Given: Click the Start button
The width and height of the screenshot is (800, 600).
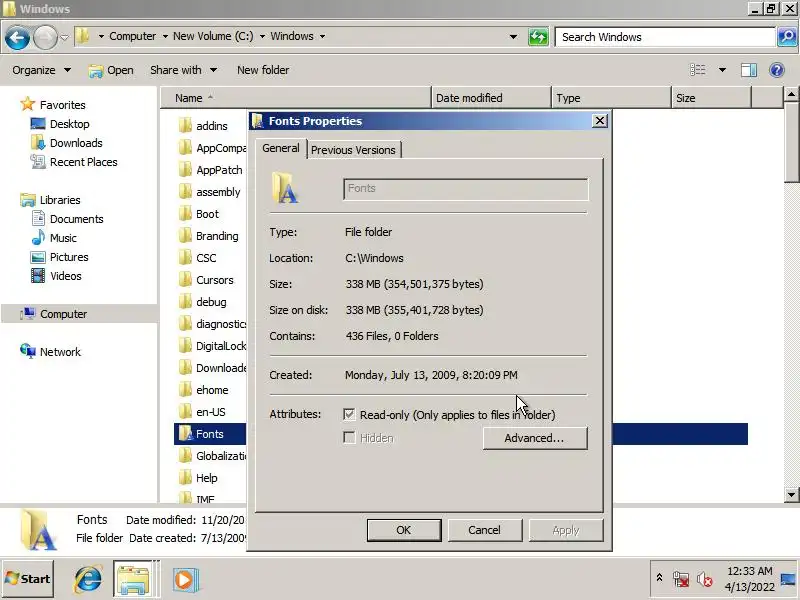Looking at the screenshot, I should [28, 579].
